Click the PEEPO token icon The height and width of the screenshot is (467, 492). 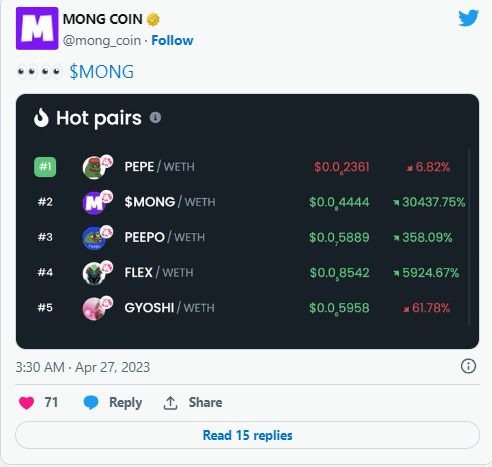95,238
